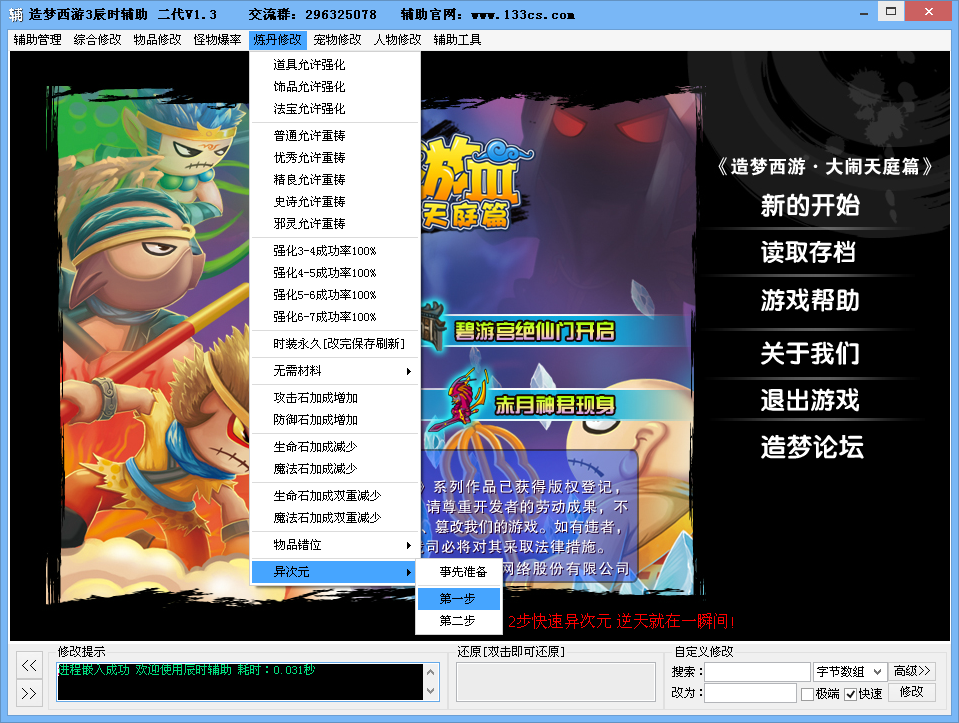Viewport: 959px width, 723px height.
Task: Click the >> expand arrow button
Action: coord(29,693)
